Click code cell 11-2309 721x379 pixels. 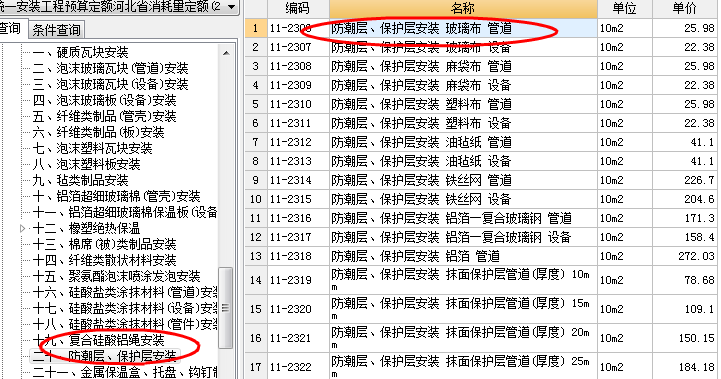[x=298, y=85]
